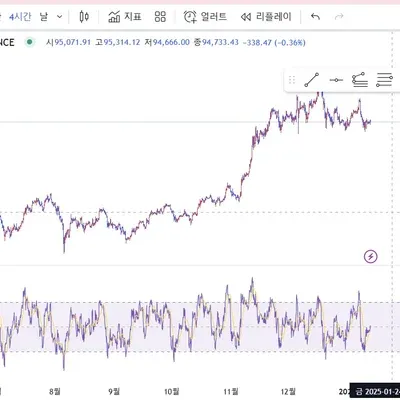Click the 8월 label on time axis
Image resolution: width=400 pixels, height=400 pixels.
point(55,391)
